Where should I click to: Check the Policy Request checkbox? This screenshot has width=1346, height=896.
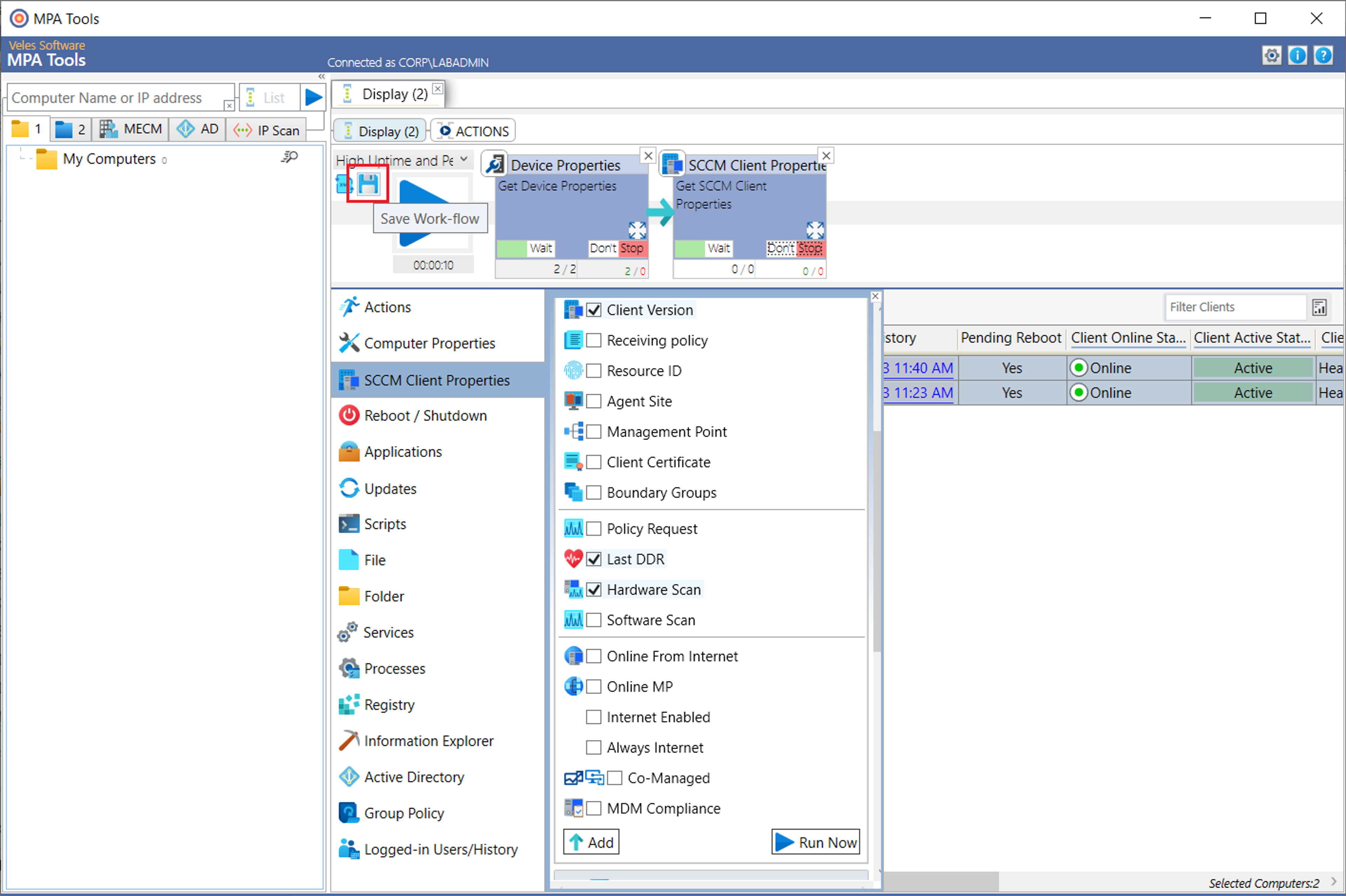tap(593, 529)
